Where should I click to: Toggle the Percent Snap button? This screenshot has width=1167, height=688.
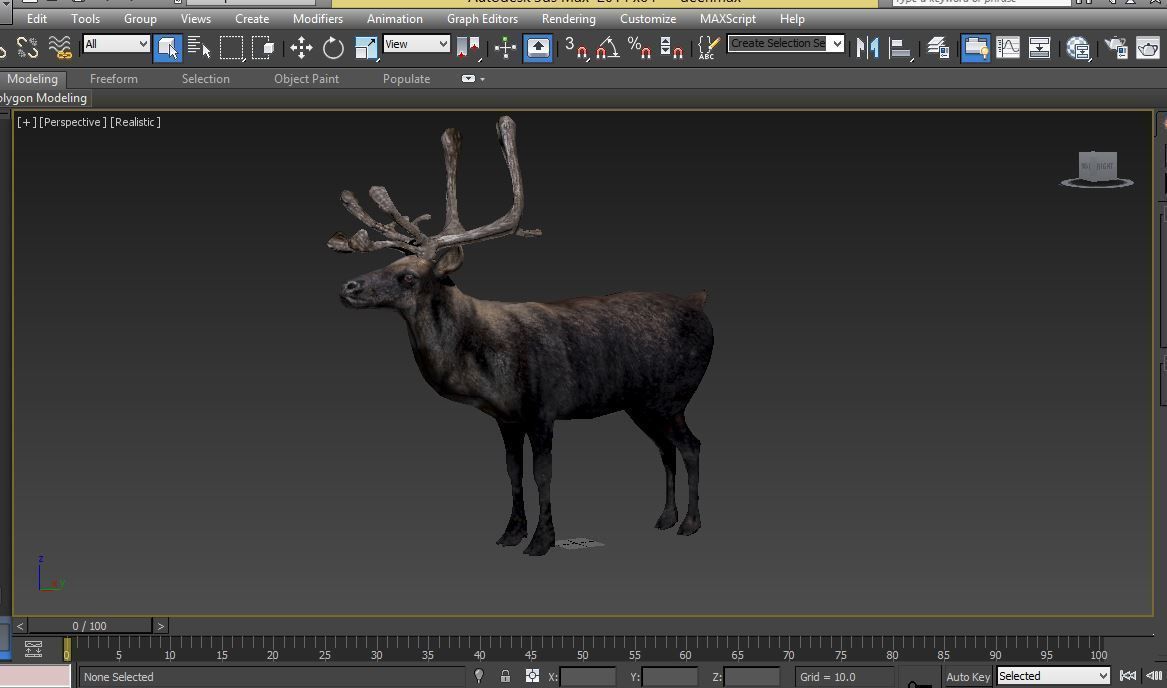tap(639, 48)
